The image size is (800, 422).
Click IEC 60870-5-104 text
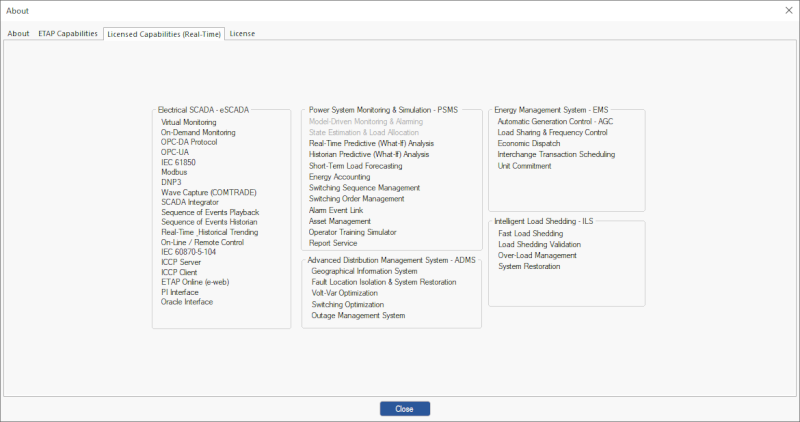(188, 252)
